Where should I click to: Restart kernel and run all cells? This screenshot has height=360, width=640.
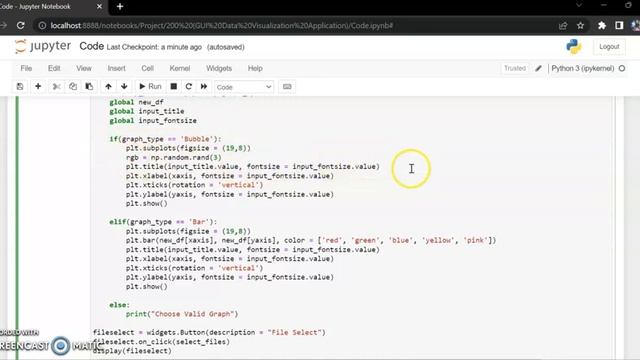[x=204, y=87]
